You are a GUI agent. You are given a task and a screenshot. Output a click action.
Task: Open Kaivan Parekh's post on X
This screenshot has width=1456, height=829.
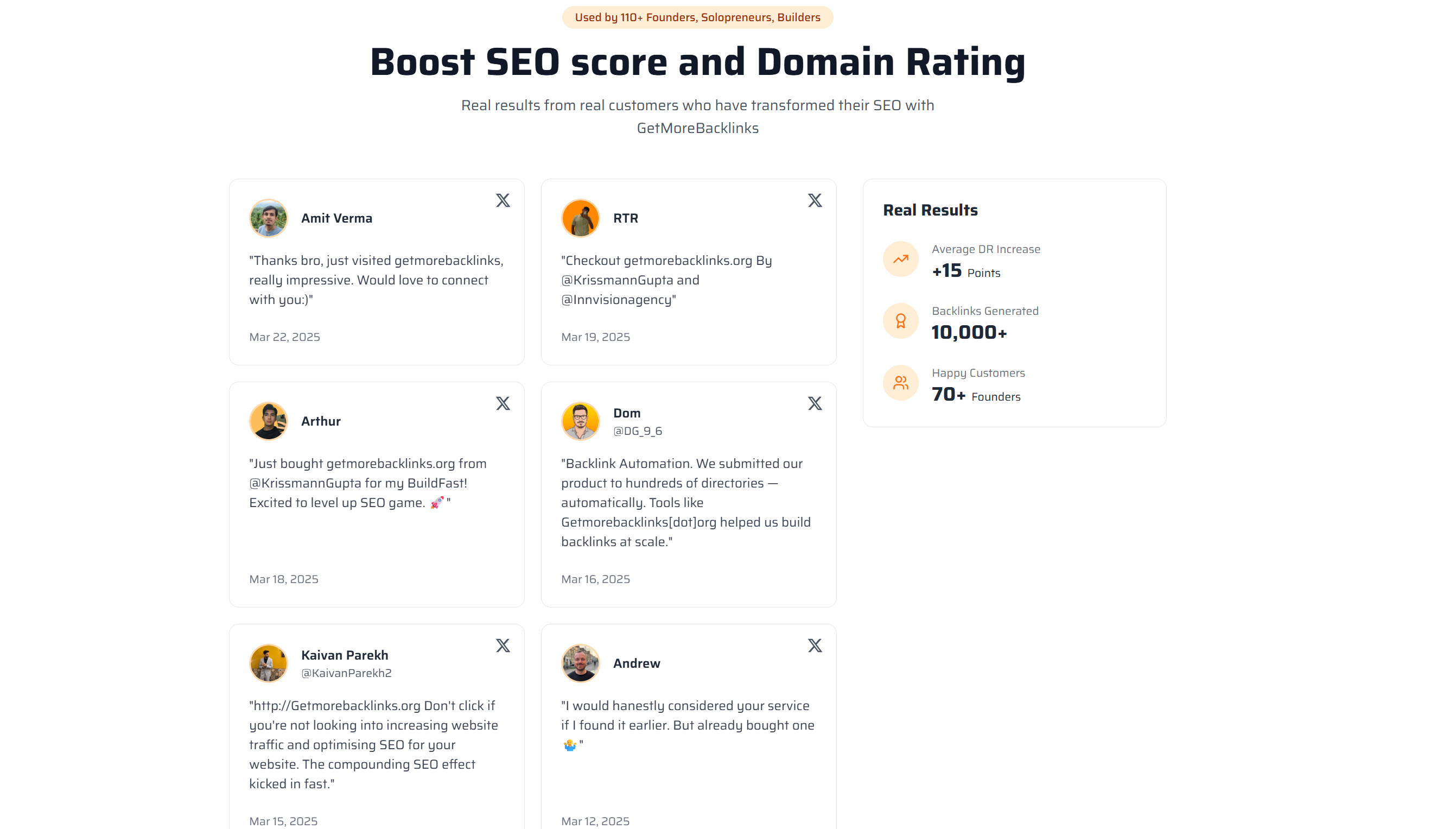point(503,645)
